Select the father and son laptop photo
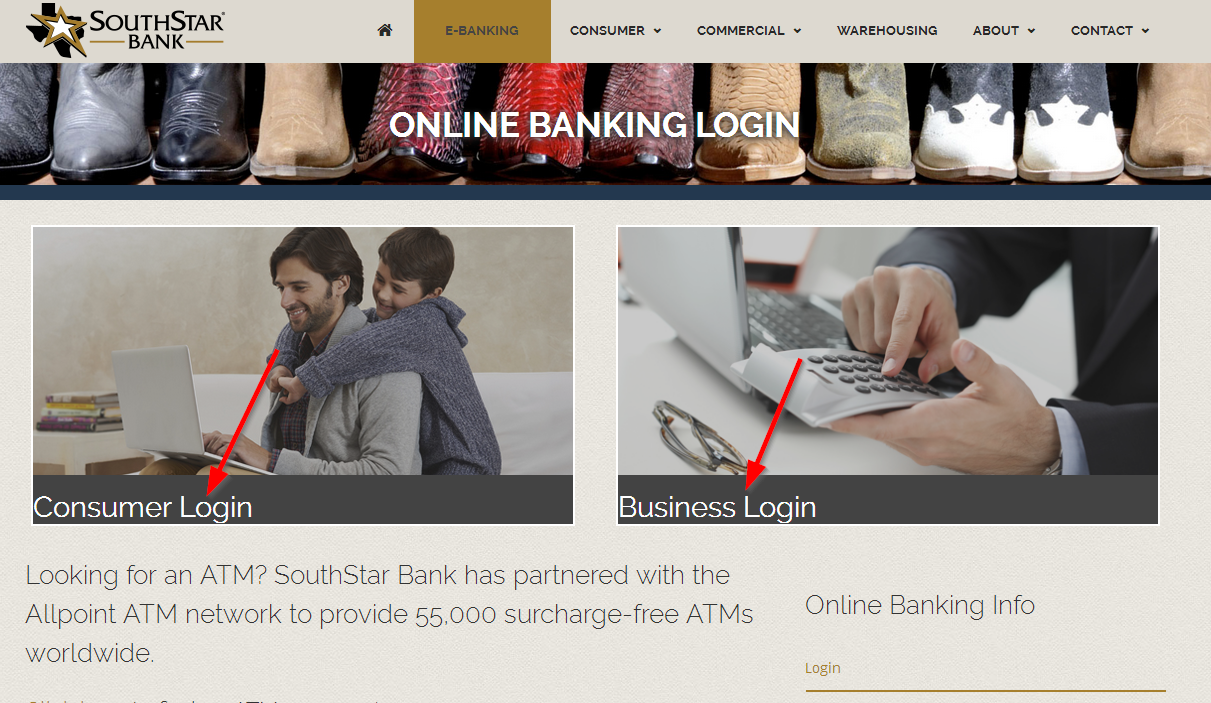The height and width of the screenshot is (703, 1211). pos(303,351)
